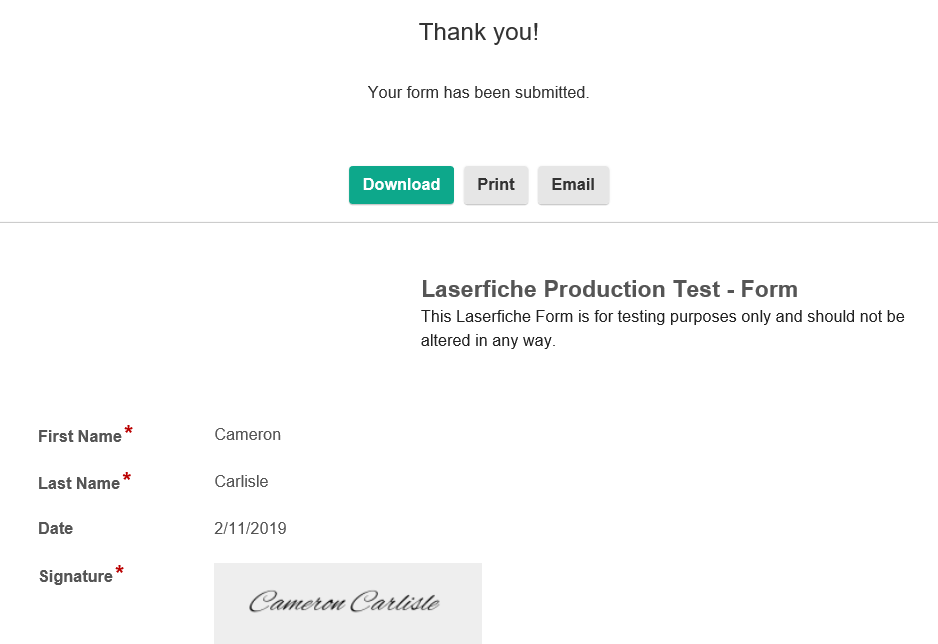Click the First Name value Cameron
This screenshot has width=938, height=644.
coord(248,435)
